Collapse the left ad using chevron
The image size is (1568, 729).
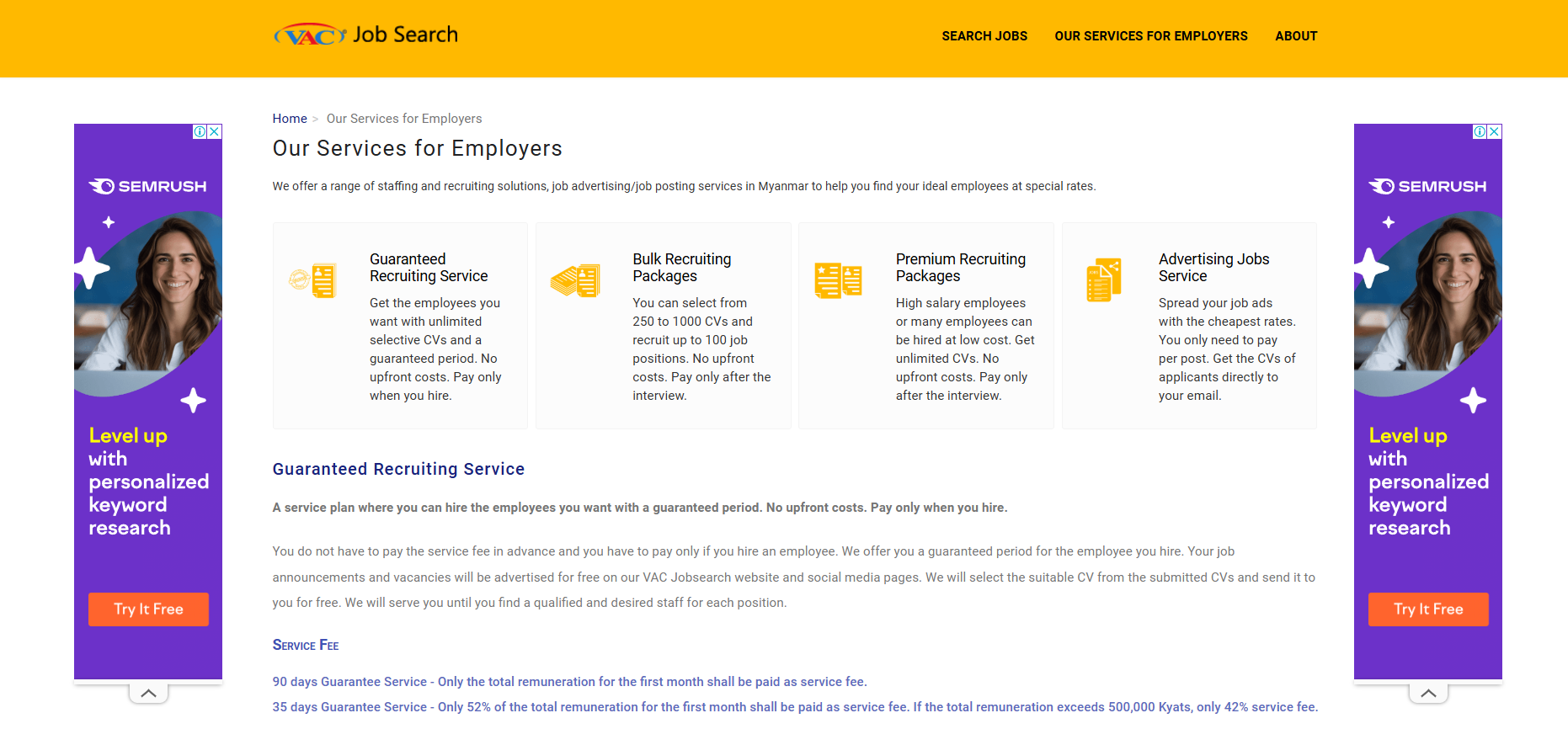148,693
